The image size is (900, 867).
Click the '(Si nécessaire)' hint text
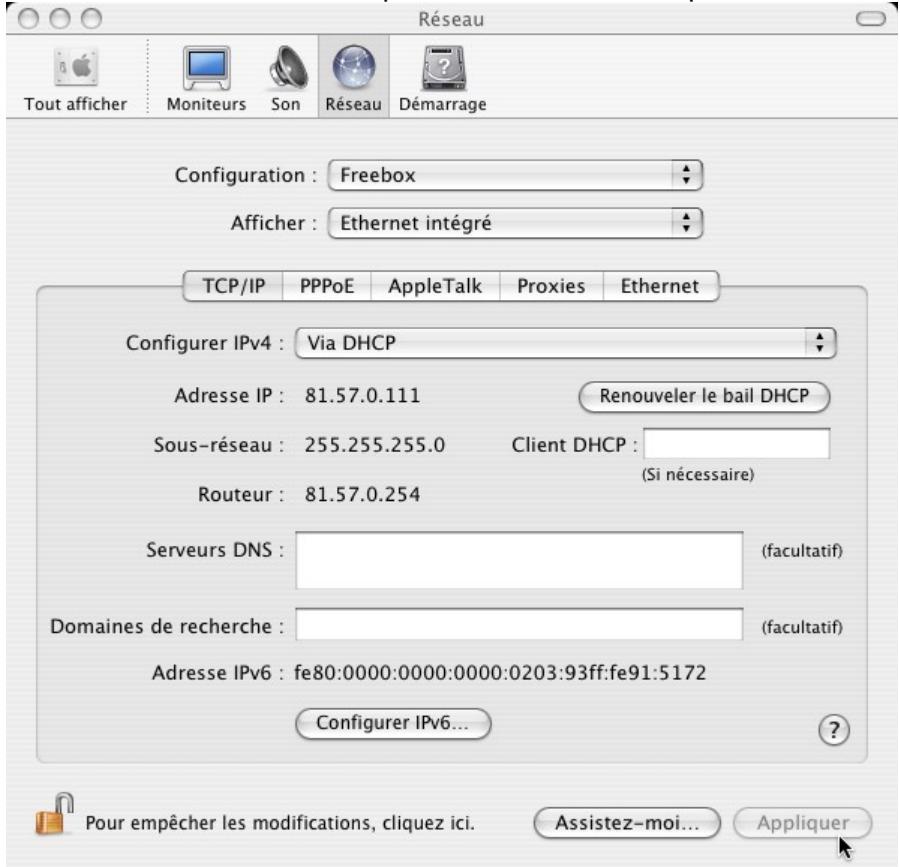pyautogui.click(x=697, y=475)
